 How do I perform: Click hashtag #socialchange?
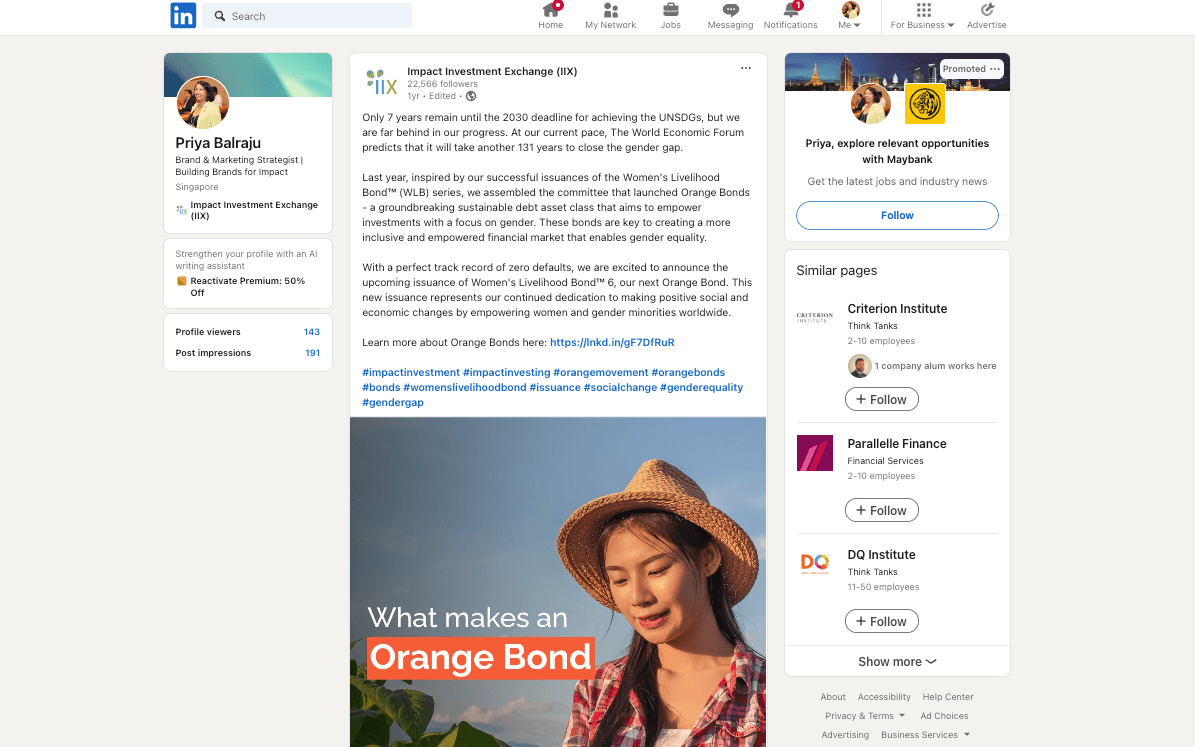click(x=620, y=387)
